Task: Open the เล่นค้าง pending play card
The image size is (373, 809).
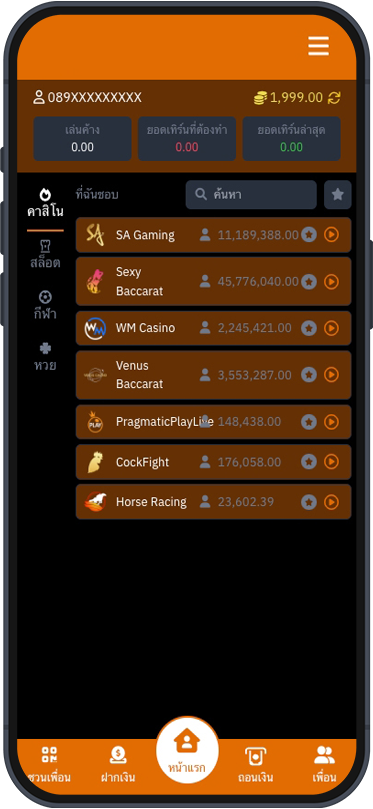Action: click(83, 139)
